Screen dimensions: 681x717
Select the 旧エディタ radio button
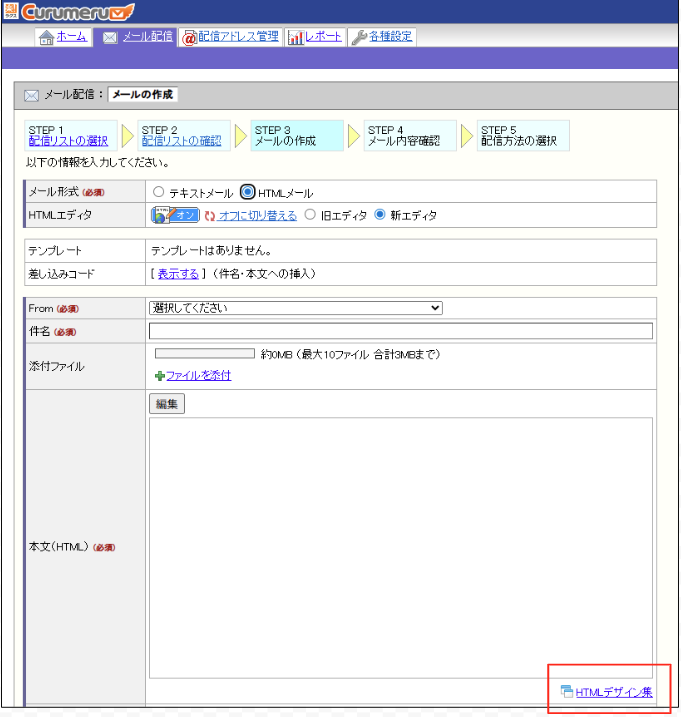click(x=310, y=215)
